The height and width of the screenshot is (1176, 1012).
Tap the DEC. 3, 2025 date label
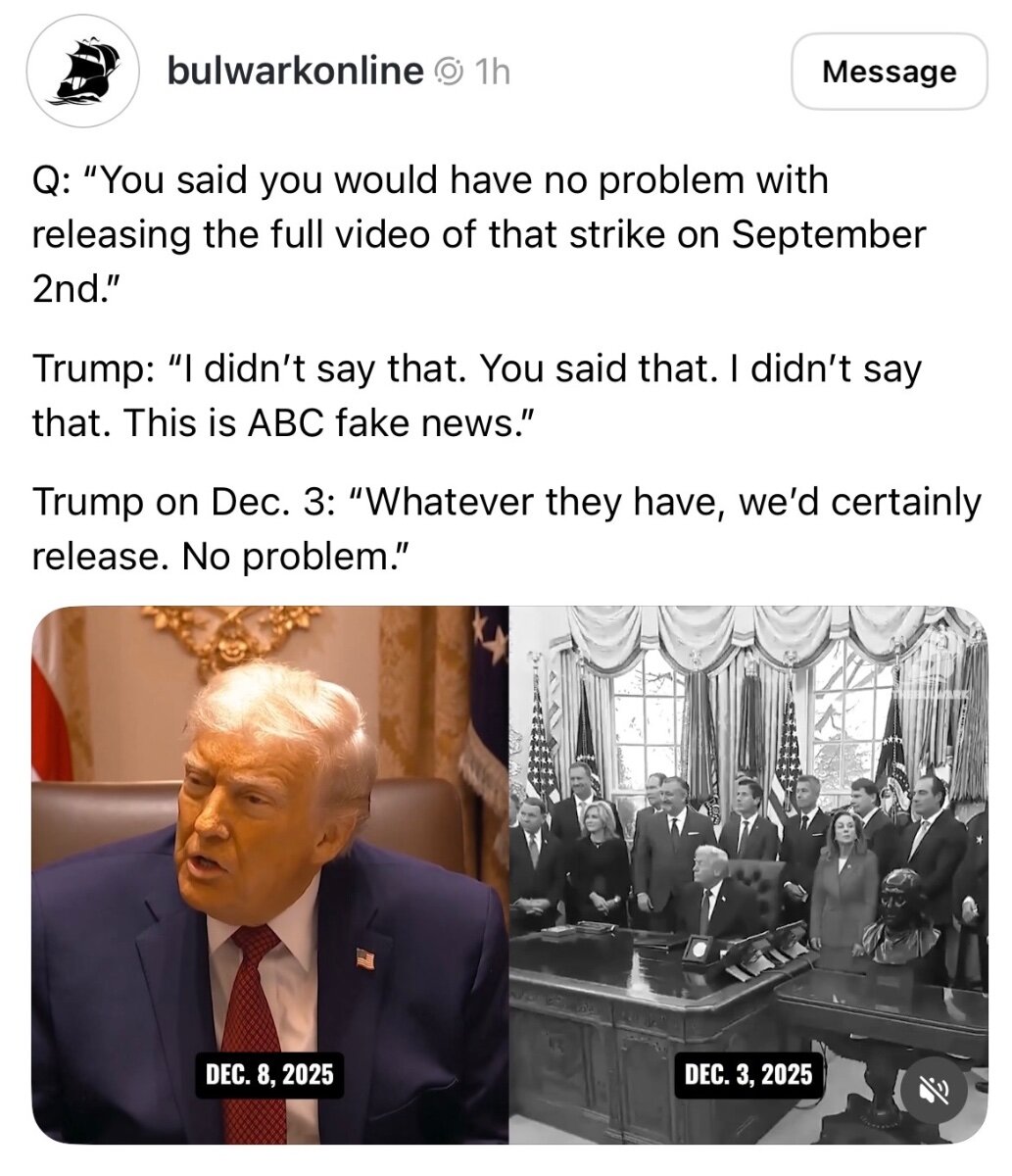[x=747, y=1074]
